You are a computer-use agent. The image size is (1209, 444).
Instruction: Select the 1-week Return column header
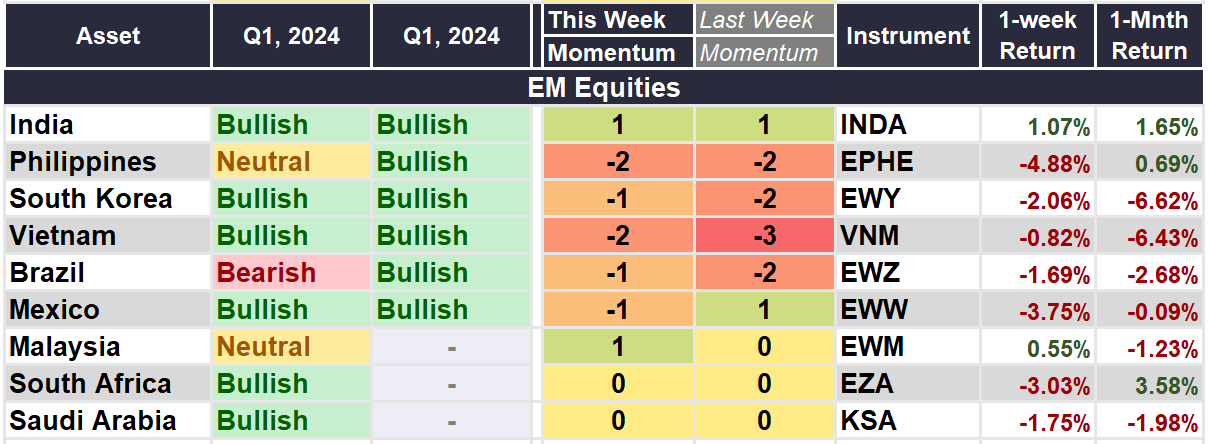tap(1037, 36)
